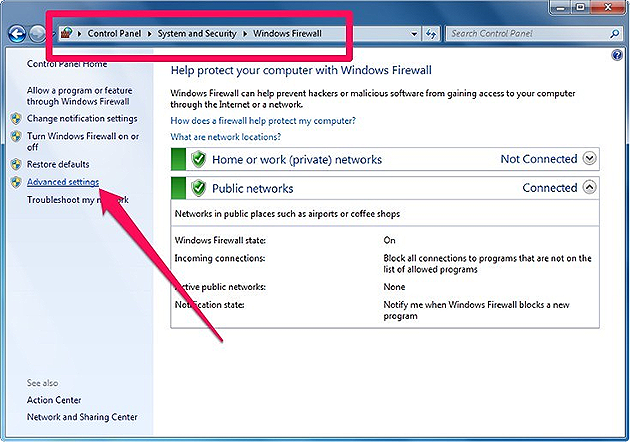Select Control Panel in breadcrumb path

coord(115,33)
